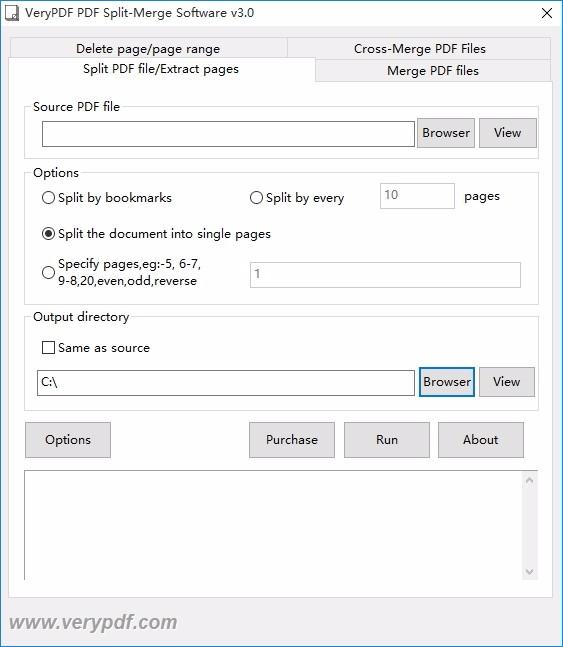Click the specify pages text field
563x647 pixels.
click(x=385, y=275)
